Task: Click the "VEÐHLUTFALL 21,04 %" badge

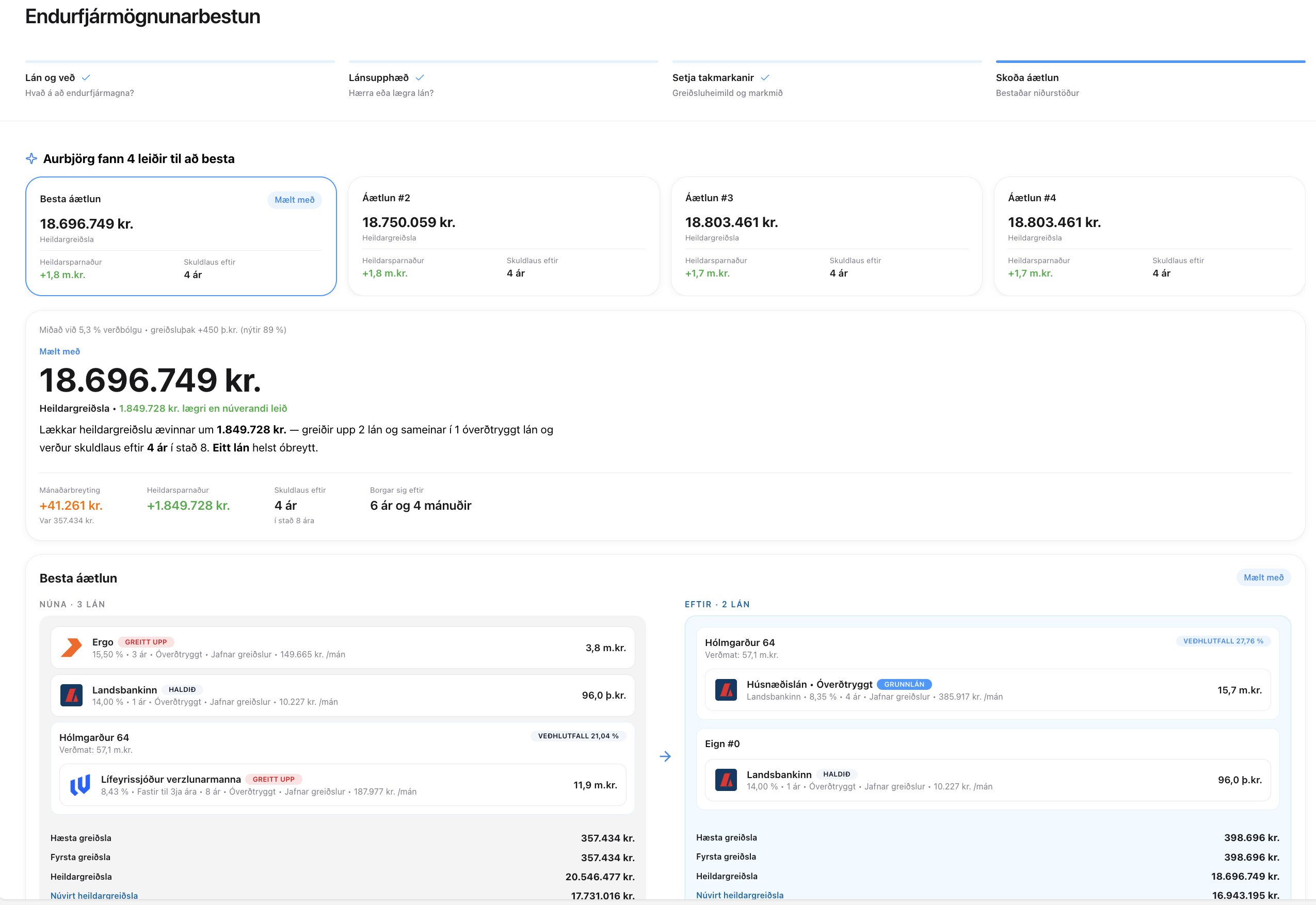Action: pyautogui.click(x=579, y=736)
